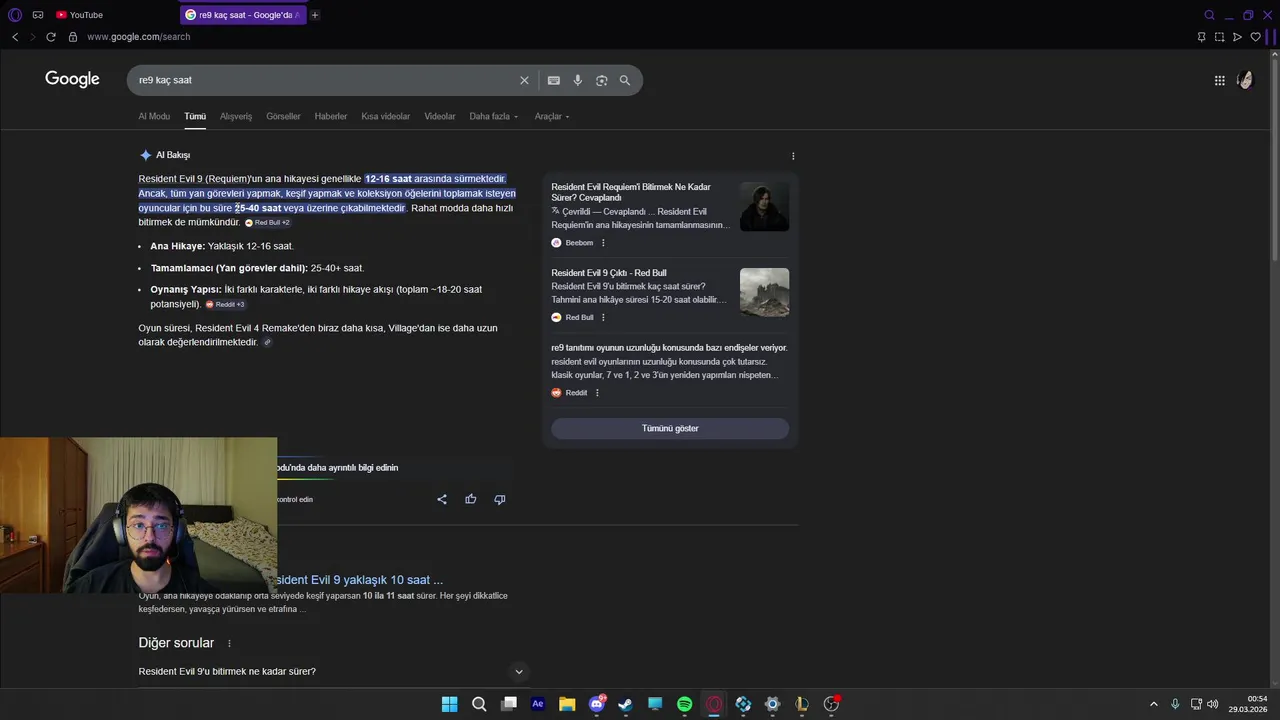The height and width of the screenshot is (720, 1280).
Task: Open the Beebom article character thumbnail
Action: click(x=764, y=206)
